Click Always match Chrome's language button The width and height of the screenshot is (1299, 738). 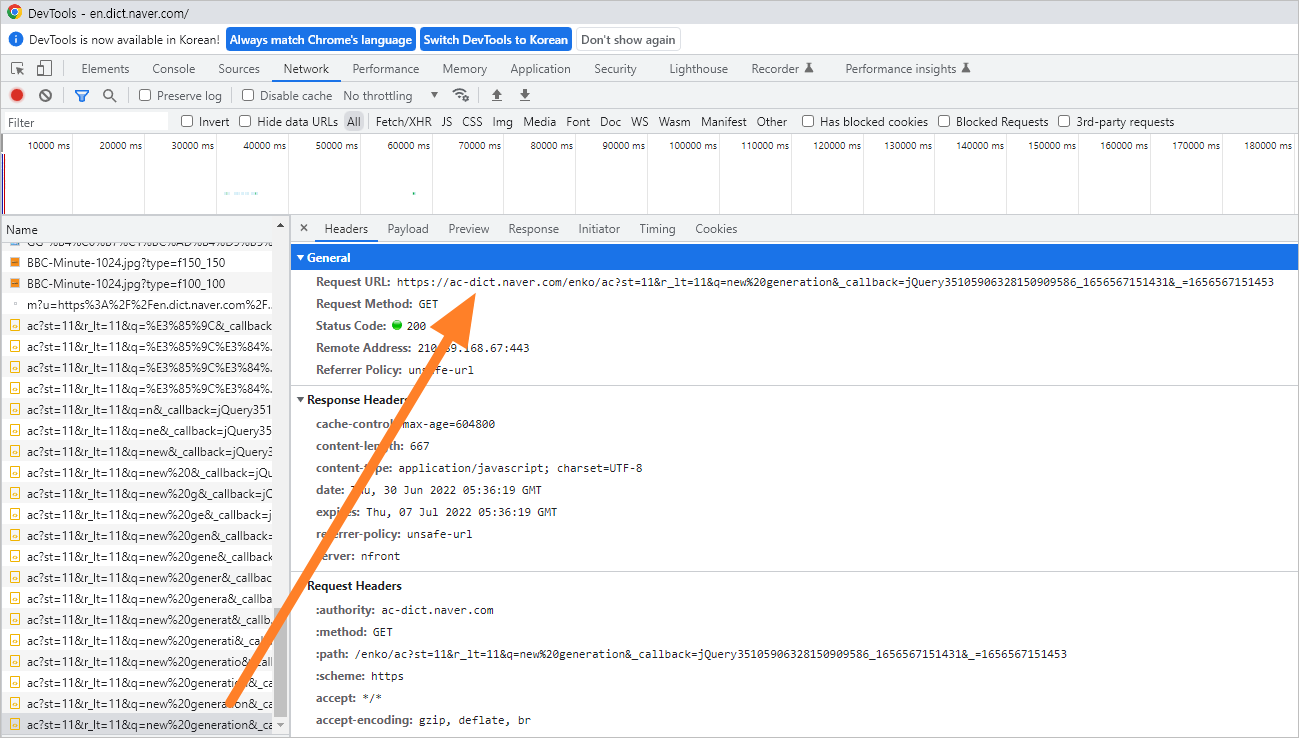tap(321, 40)
